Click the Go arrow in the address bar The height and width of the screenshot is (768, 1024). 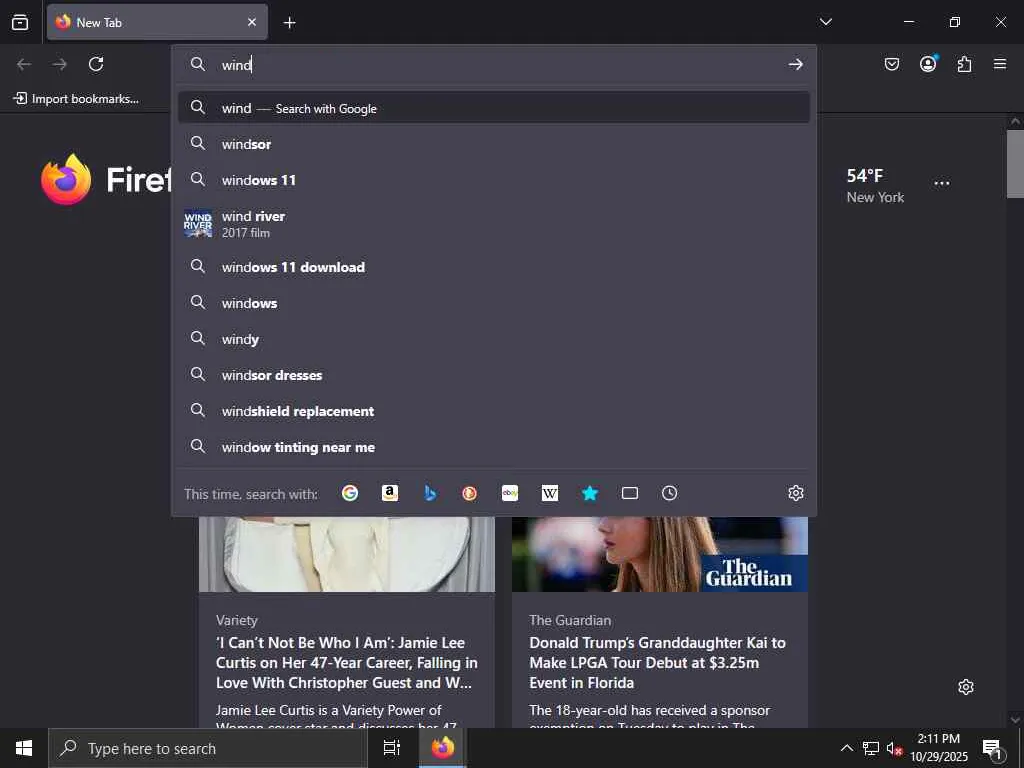(x=795, y=64)
